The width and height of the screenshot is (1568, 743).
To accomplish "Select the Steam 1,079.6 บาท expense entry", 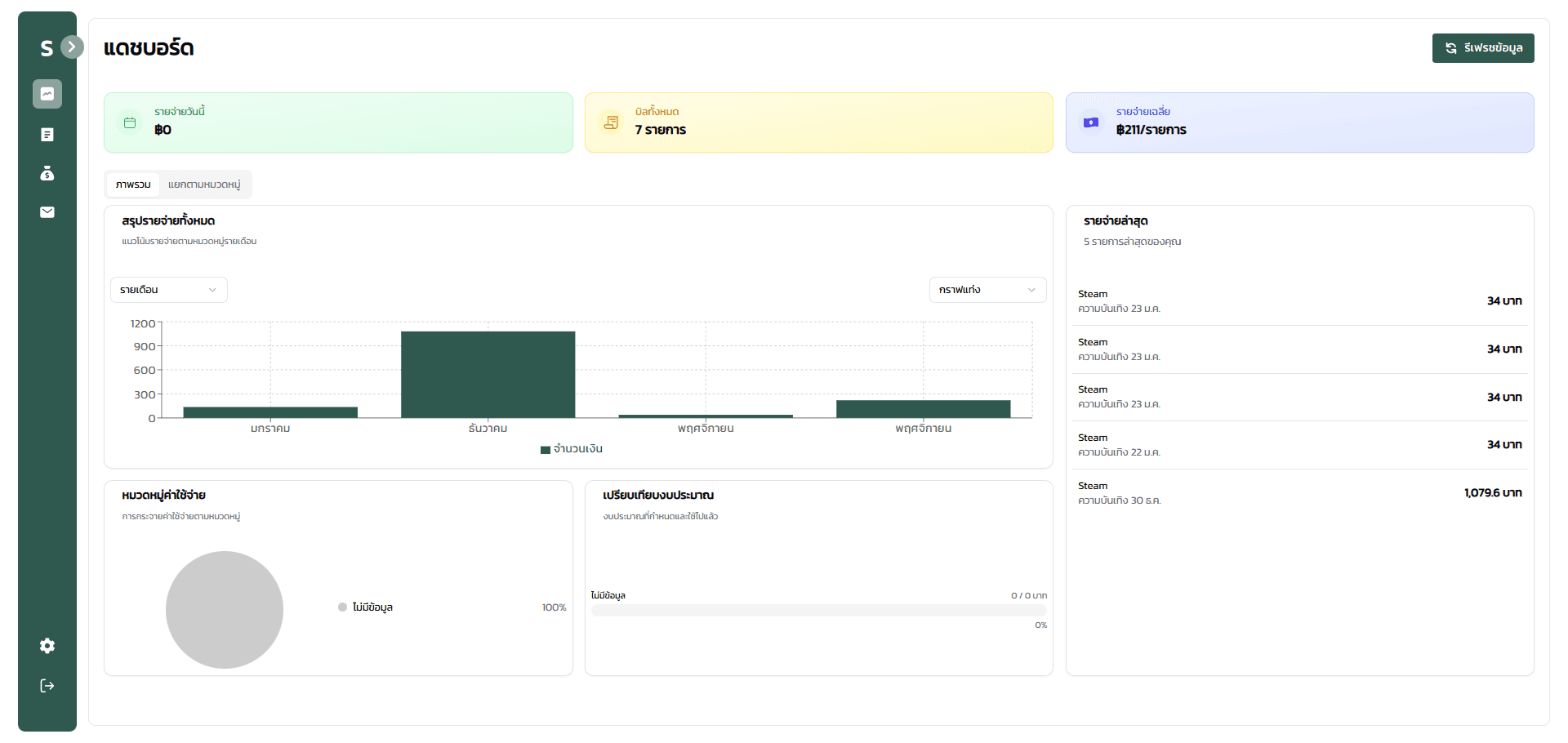I will 1298,493.
